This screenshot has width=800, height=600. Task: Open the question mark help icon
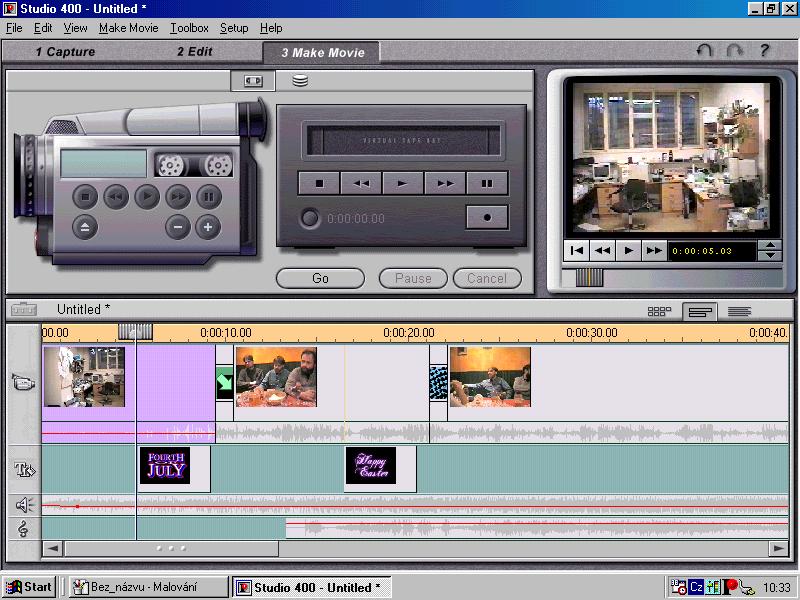(x=764, y=51)
